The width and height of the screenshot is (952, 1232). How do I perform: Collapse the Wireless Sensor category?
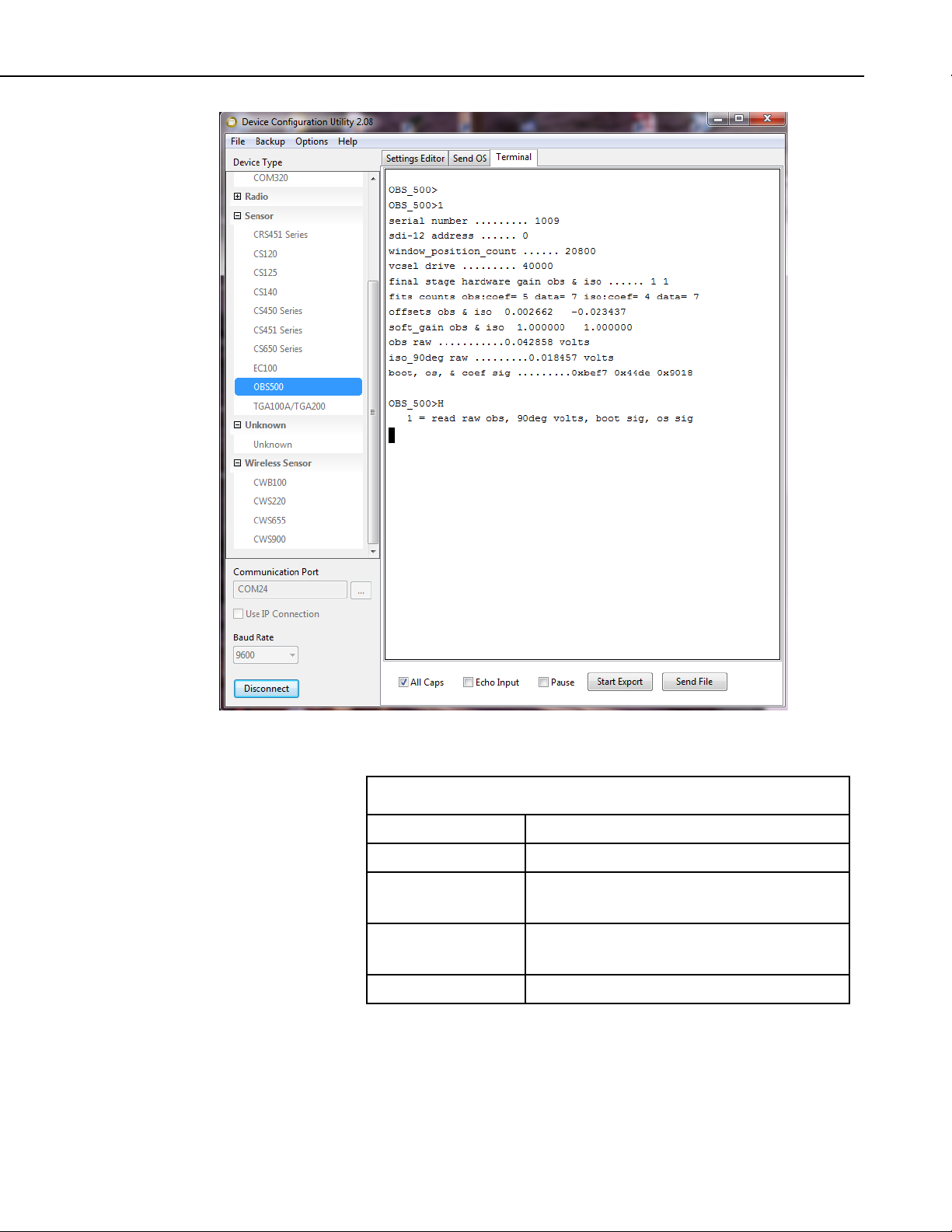[x=238, y=463]
